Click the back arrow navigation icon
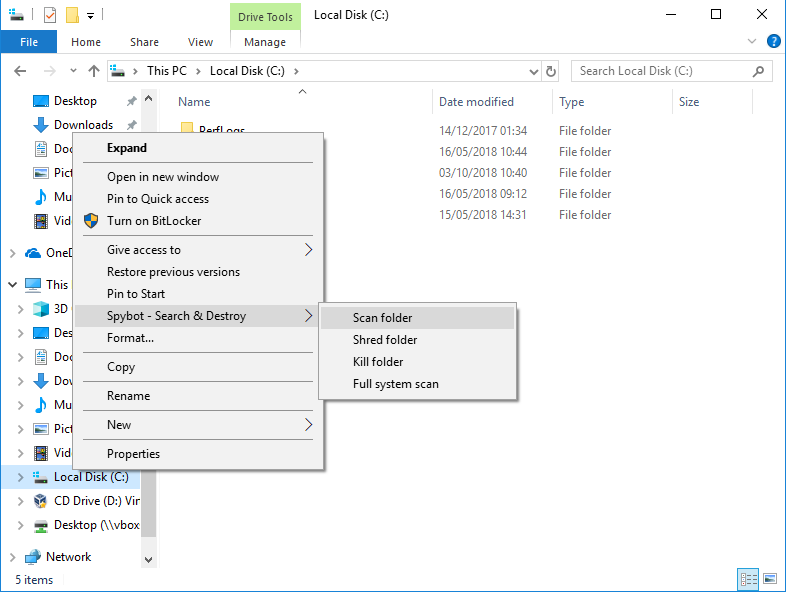Screen dimensions: 786x592 [x=20, y=71]
